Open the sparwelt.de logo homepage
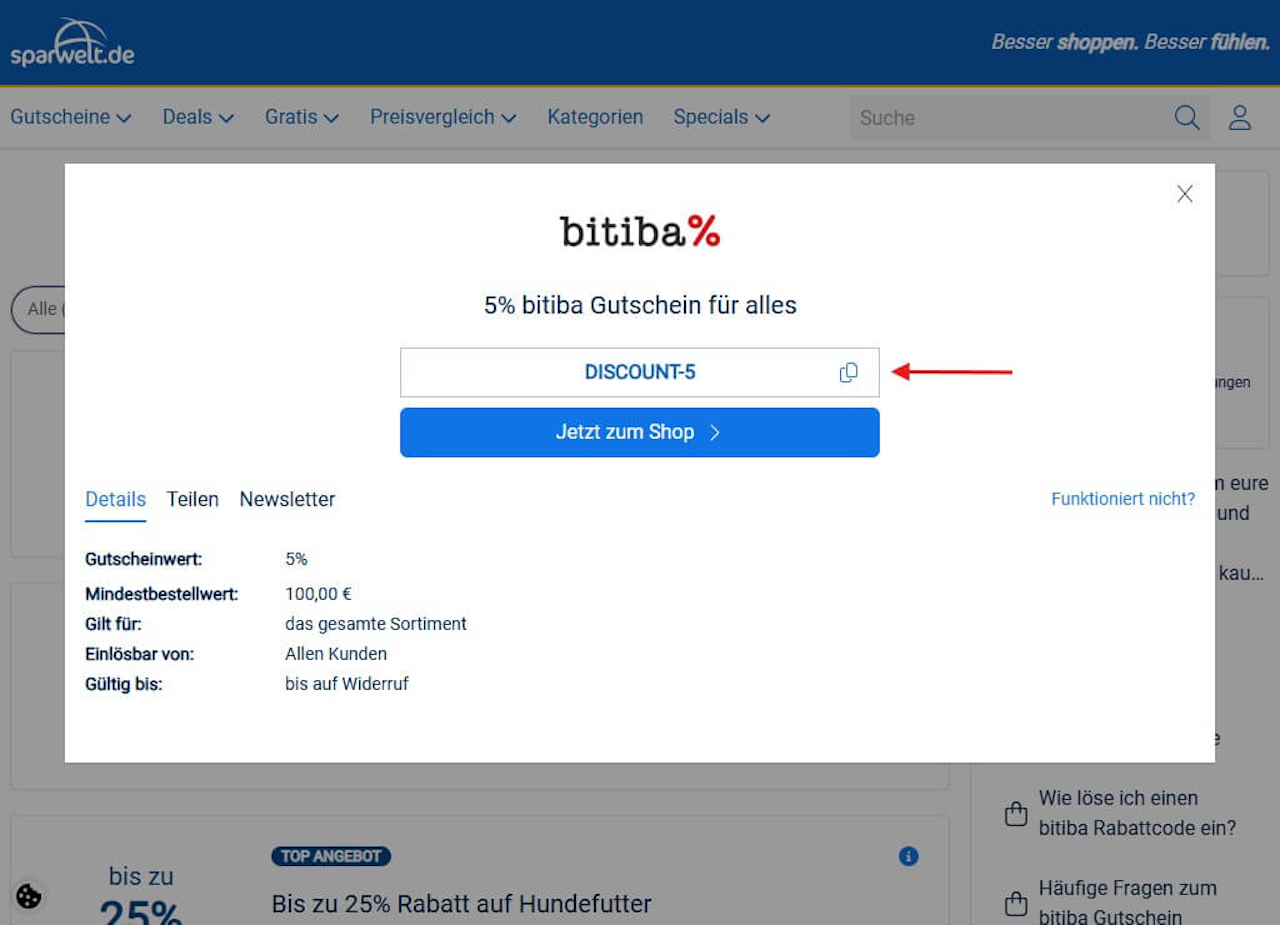1280x925 pixels. point(72,42)
